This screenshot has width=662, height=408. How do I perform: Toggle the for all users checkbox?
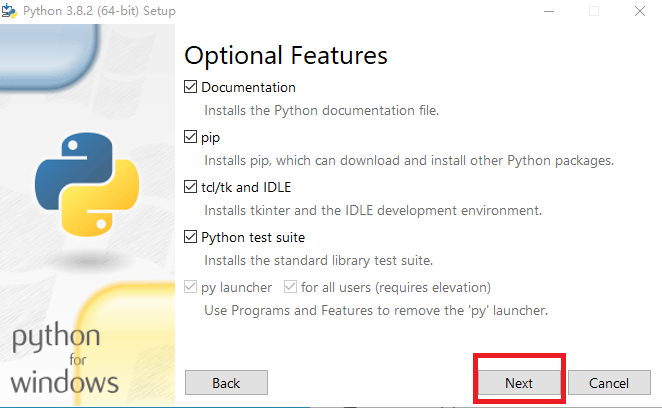pos(290,288)
